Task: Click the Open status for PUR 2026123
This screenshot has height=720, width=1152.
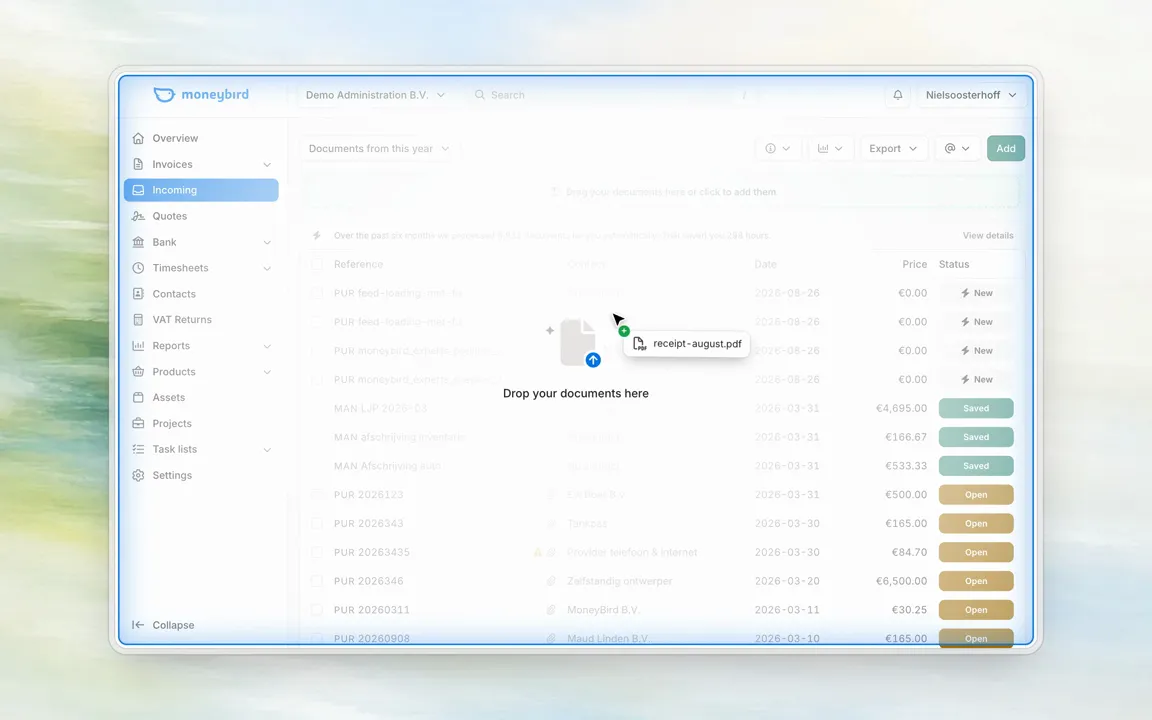Action: (x=976, y=494)
